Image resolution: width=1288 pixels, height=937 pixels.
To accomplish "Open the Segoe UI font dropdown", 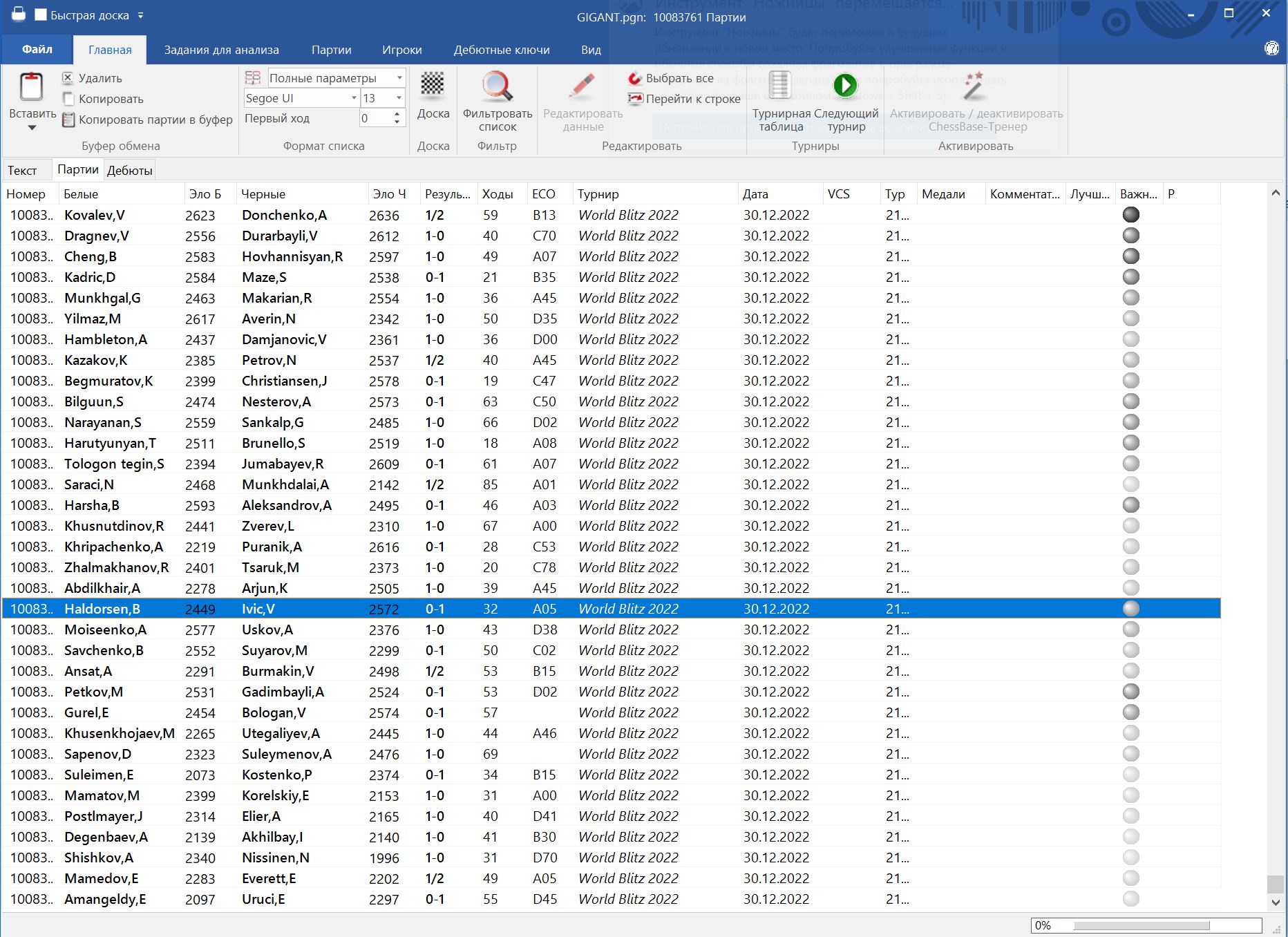I will [354, 98].
